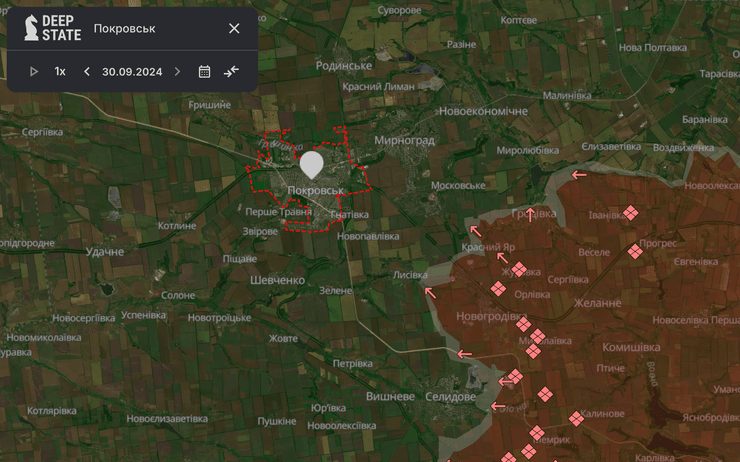Click the Покровськ search field text
This screenshot has width=740, height=462.
pyautogui.click(x=124, y=28)
